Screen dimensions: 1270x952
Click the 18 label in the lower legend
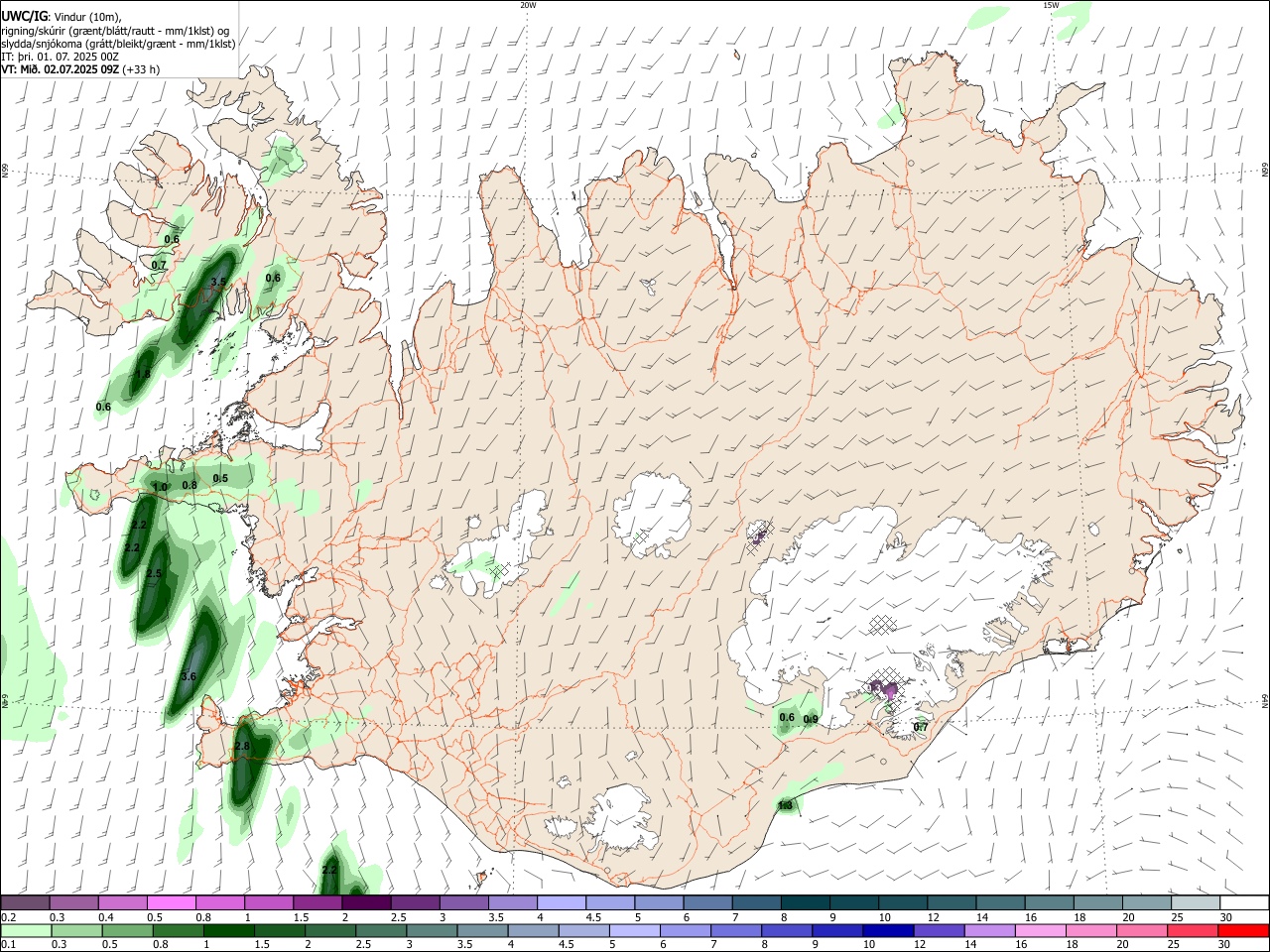(1072, 945)
